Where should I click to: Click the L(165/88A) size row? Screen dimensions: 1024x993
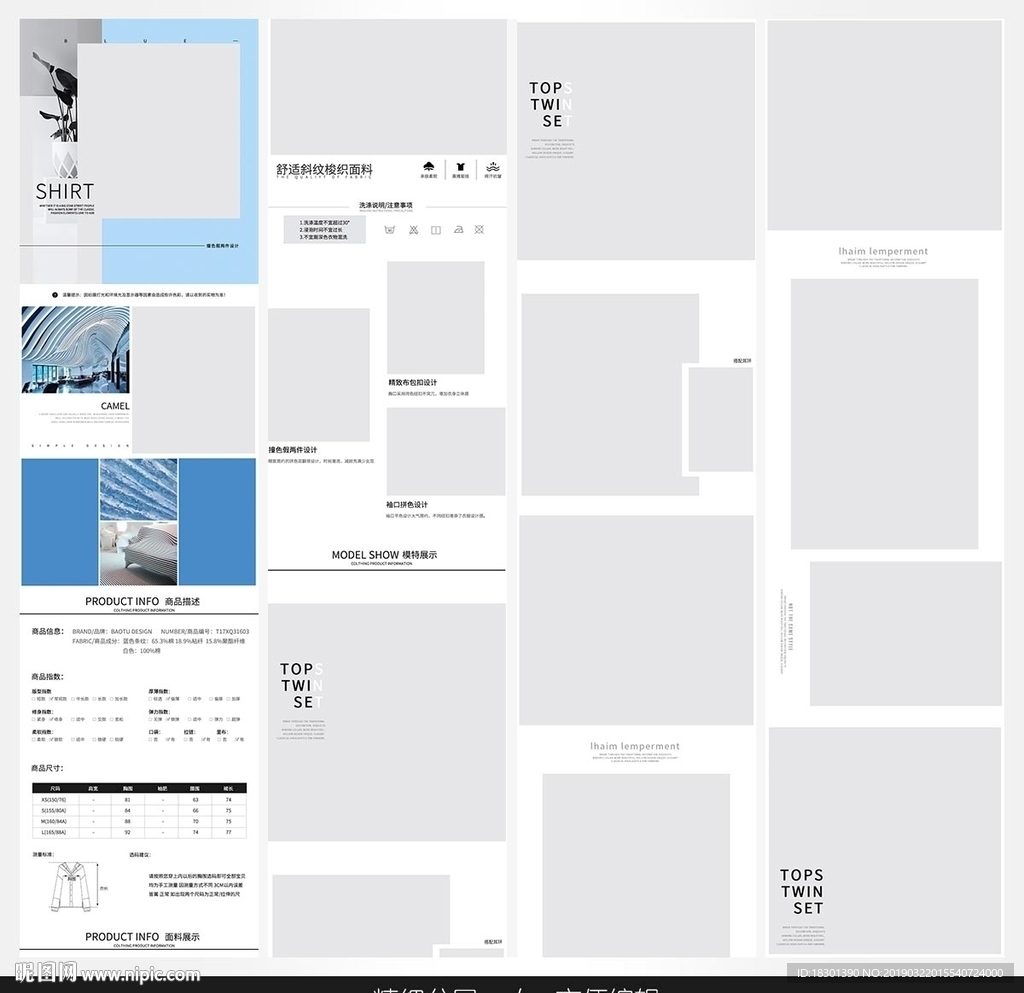click(139, 832)
